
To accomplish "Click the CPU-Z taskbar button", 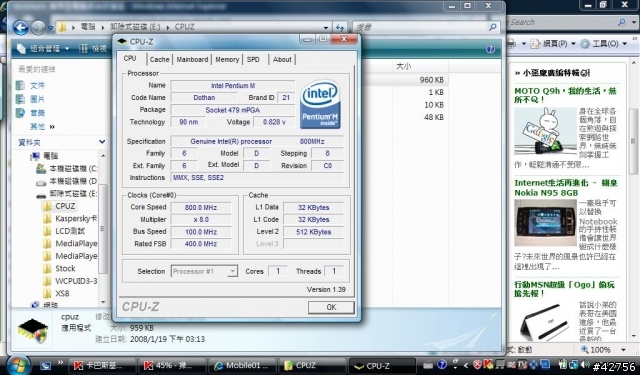I will 382,366.
